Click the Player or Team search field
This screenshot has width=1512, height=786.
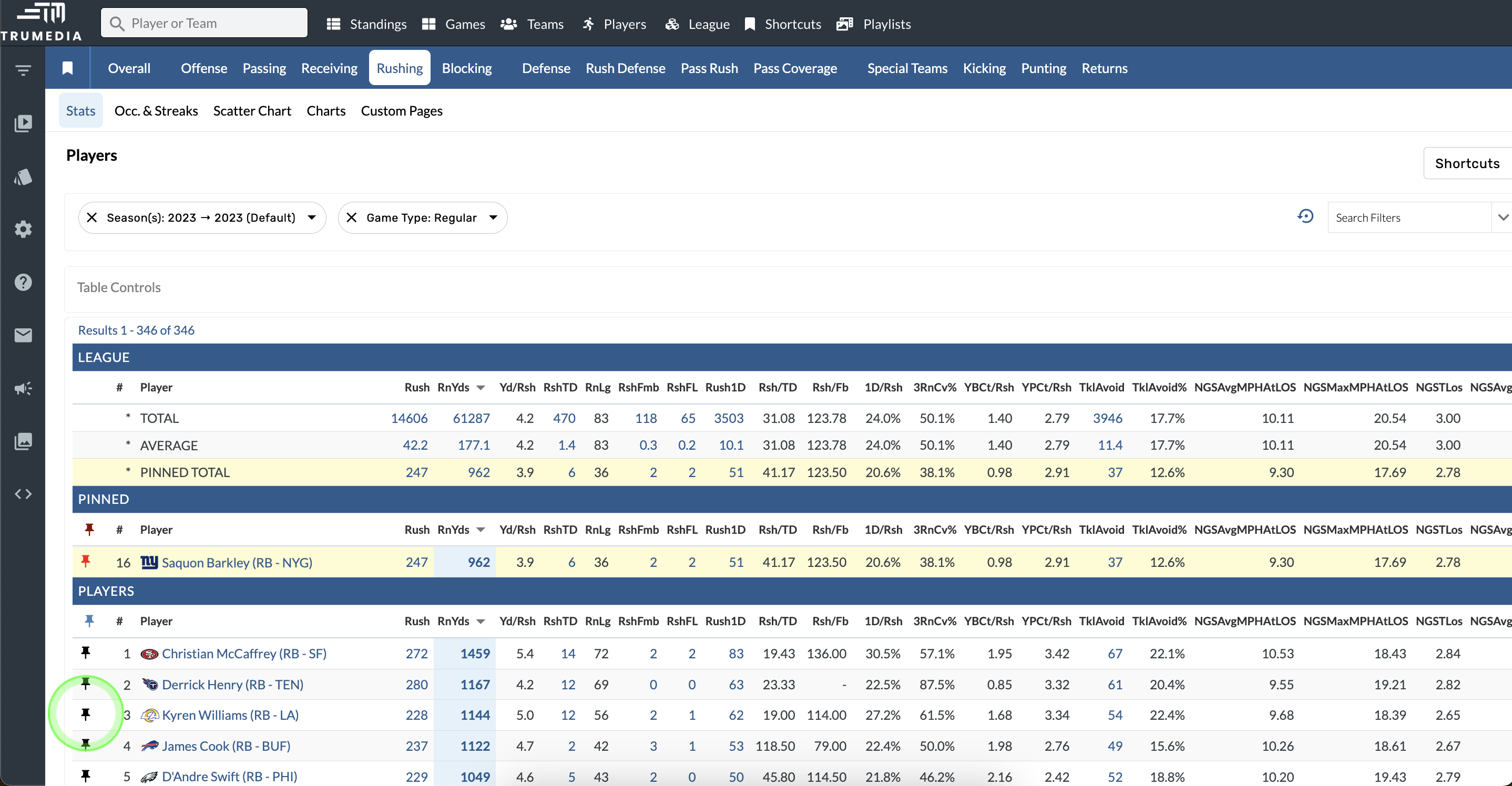205,24
